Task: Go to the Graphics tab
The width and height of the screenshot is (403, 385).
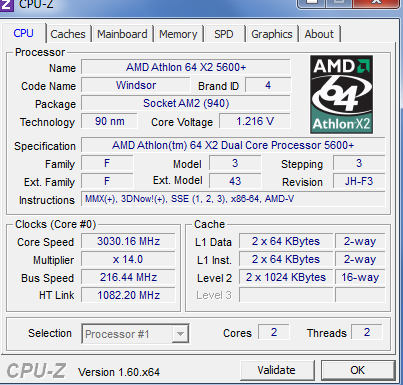Action: pyautogui.click(x=272, y=34)
